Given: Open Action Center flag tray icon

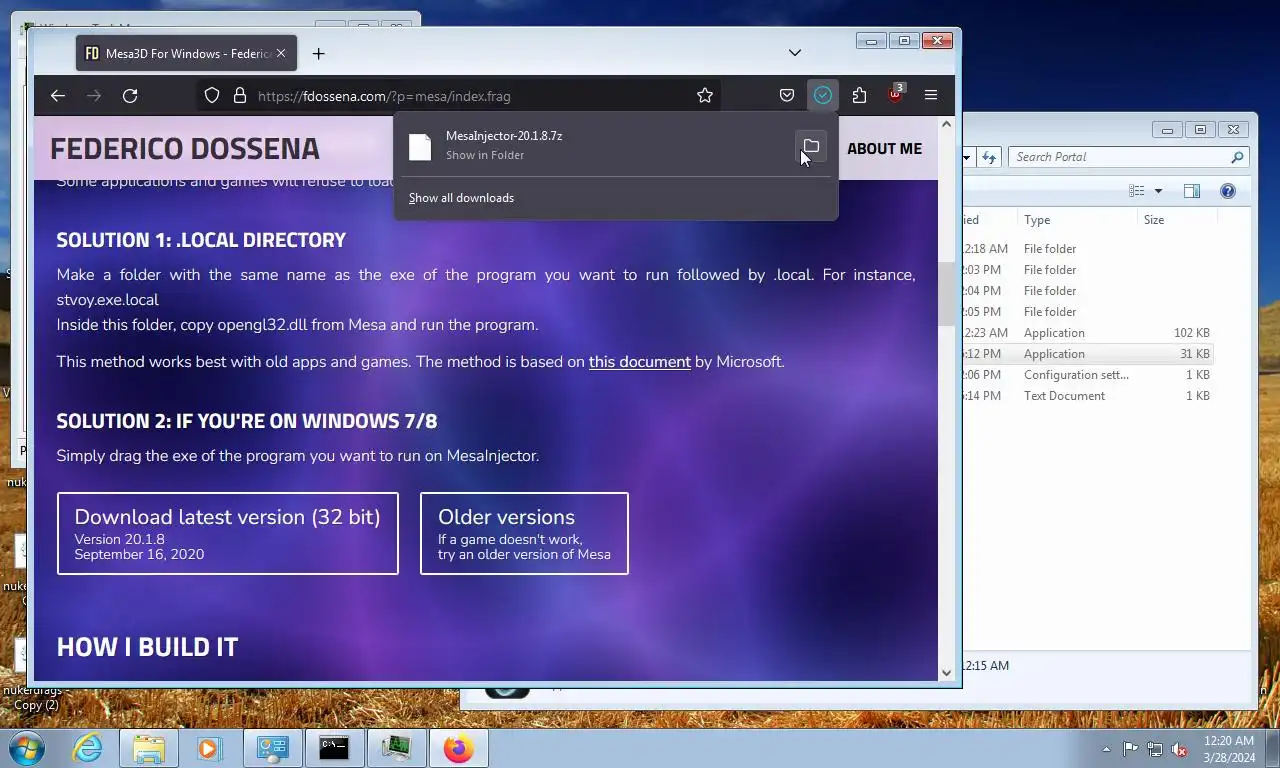Looking at the screenshot, I should (1130, 749).
